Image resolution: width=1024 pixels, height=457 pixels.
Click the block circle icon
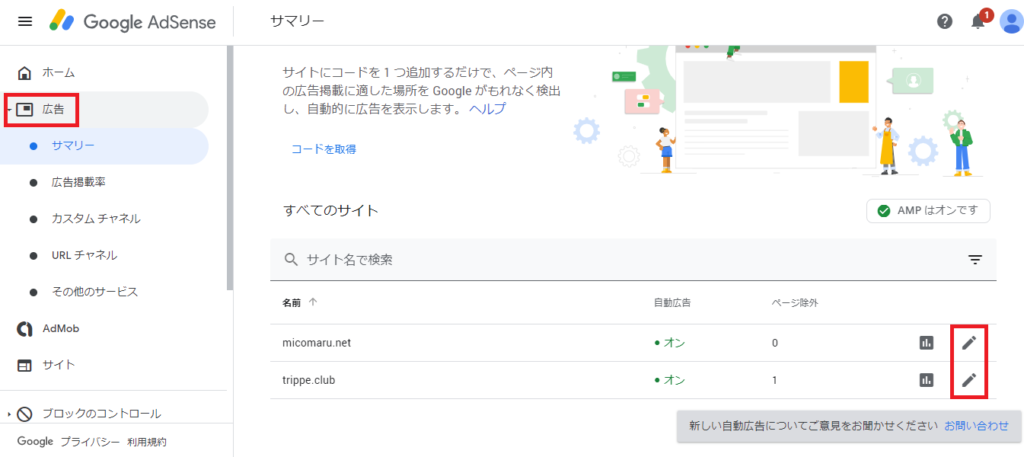[x=24, y=413]
